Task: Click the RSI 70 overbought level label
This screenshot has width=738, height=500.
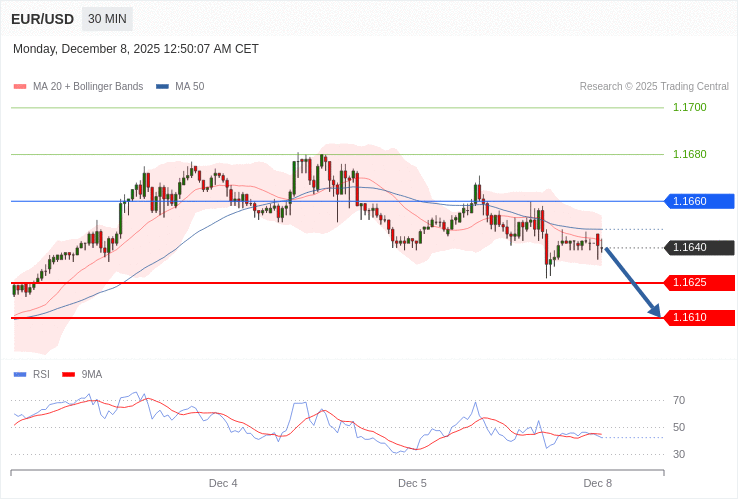Action: pos(679,400)
